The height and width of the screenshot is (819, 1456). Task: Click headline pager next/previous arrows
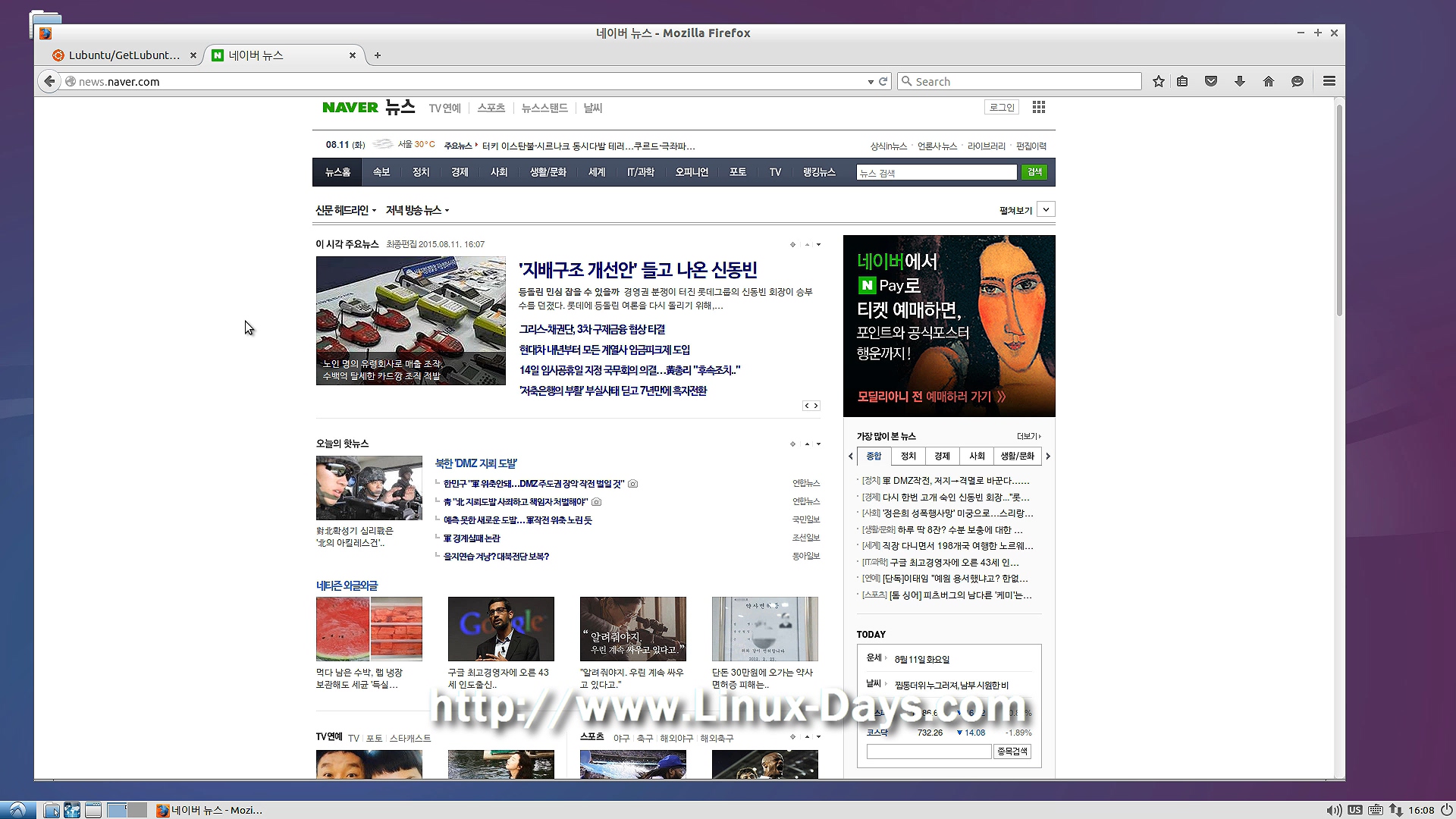811,406
